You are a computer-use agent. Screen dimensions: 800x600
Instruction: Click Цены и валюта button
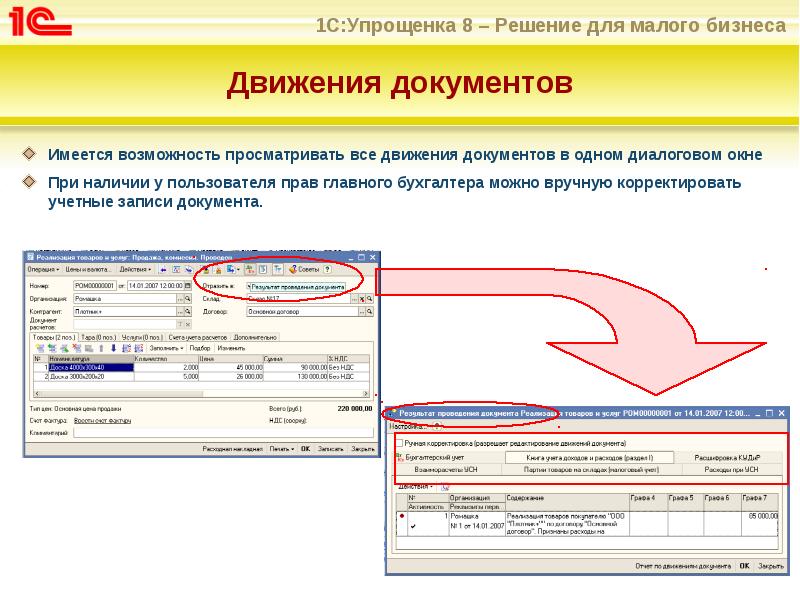[88, 269]
